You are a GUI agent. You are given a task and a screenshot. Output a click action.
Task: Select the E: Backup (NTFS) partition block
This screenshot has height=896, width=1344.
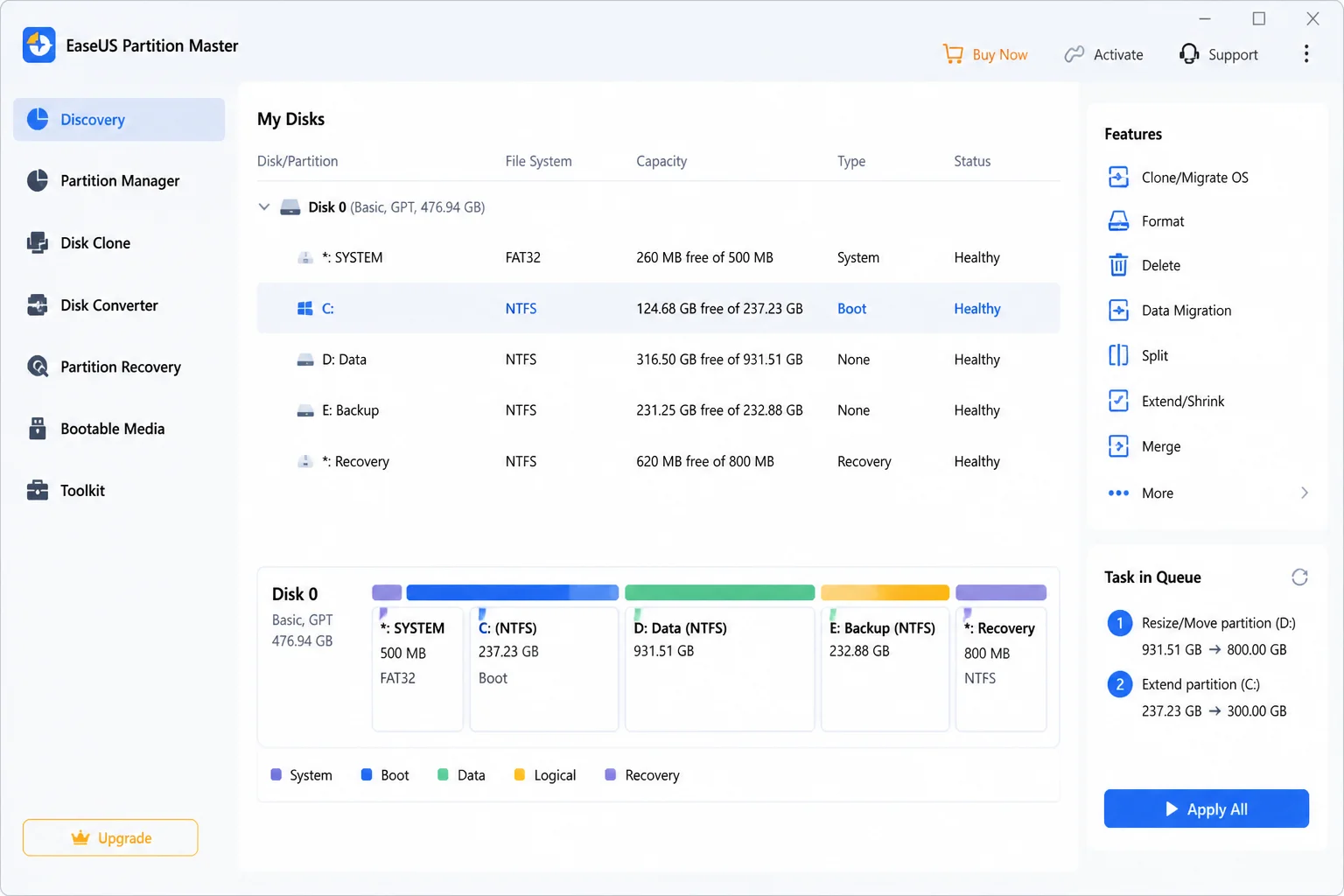[x=885, y=668]
